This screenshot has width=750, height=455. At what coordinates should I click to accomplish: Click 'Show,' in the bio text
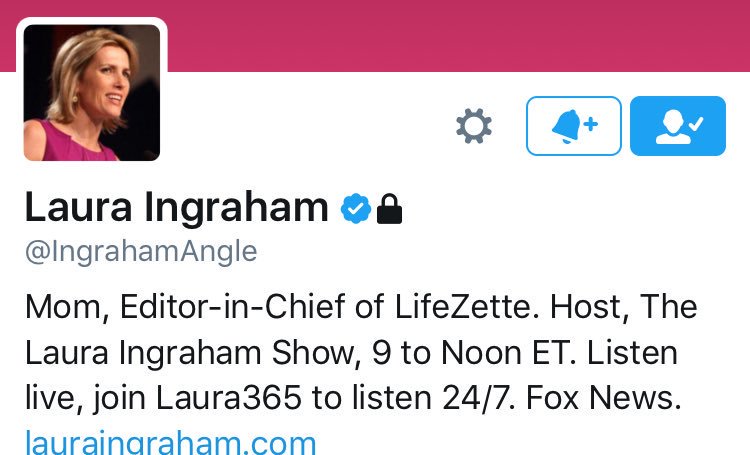coord(315,354)
